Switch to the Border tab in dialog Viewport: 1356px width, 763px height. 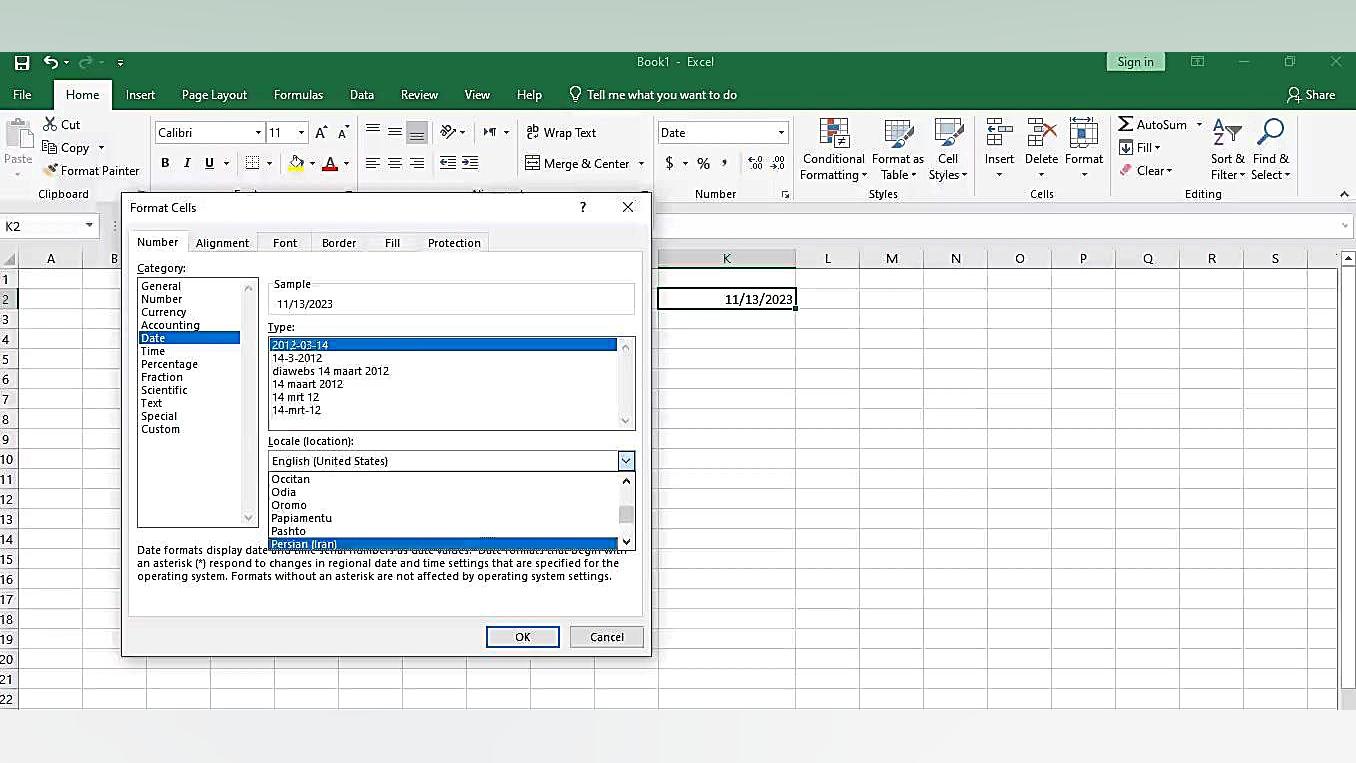pos(339,243)
